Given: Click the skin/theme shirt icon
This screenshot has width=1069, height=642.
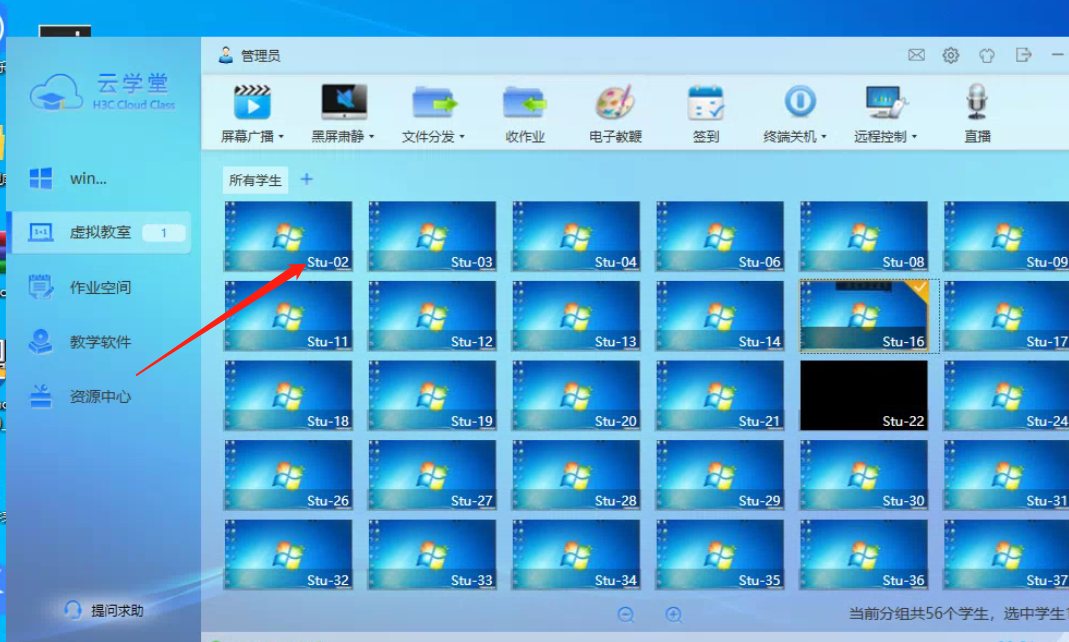Looking at the screenshot, I should [x=987, y=55].
